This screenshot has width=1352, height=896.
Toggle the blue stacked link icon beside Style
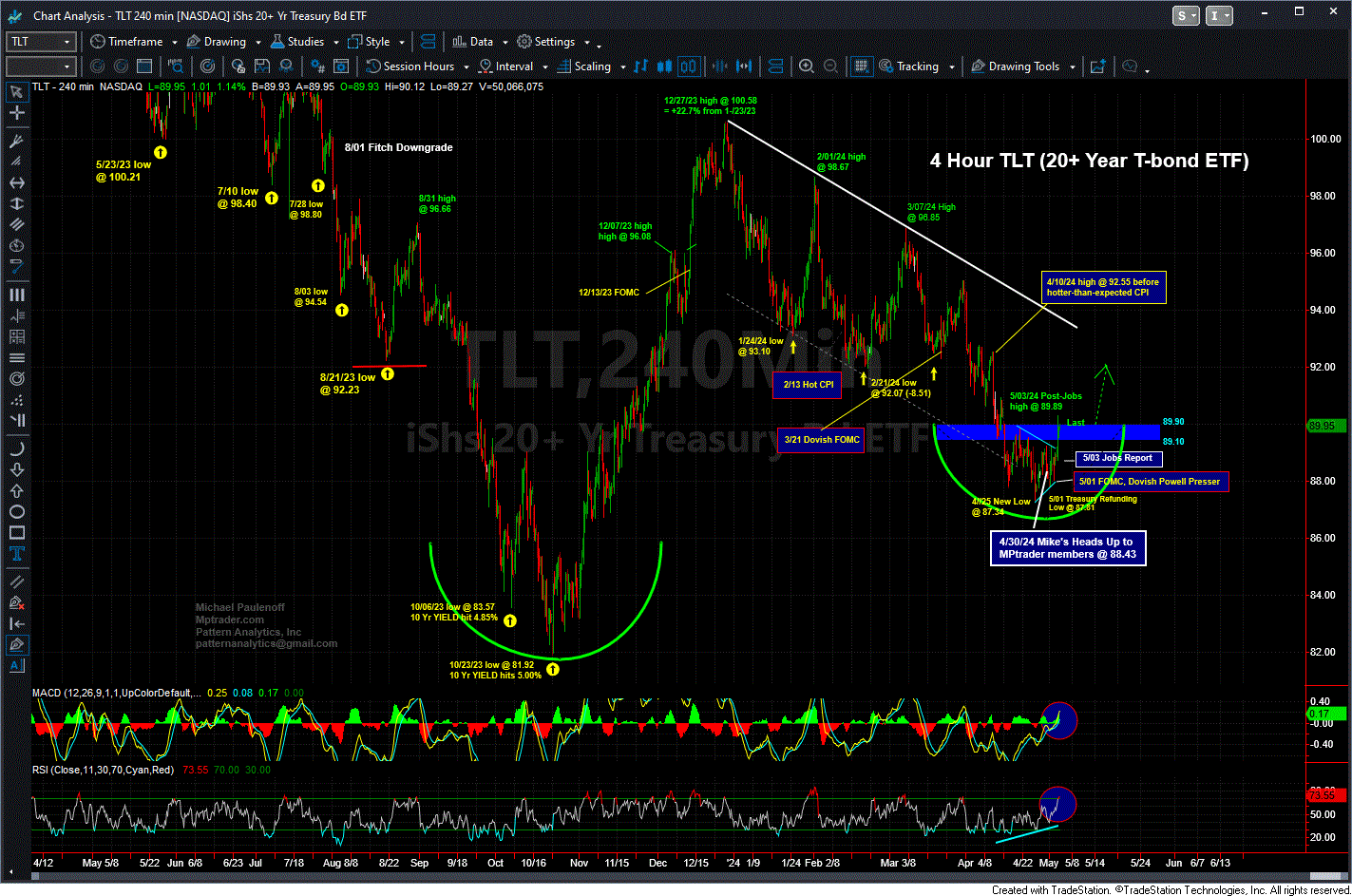click(x=428, y=42)
